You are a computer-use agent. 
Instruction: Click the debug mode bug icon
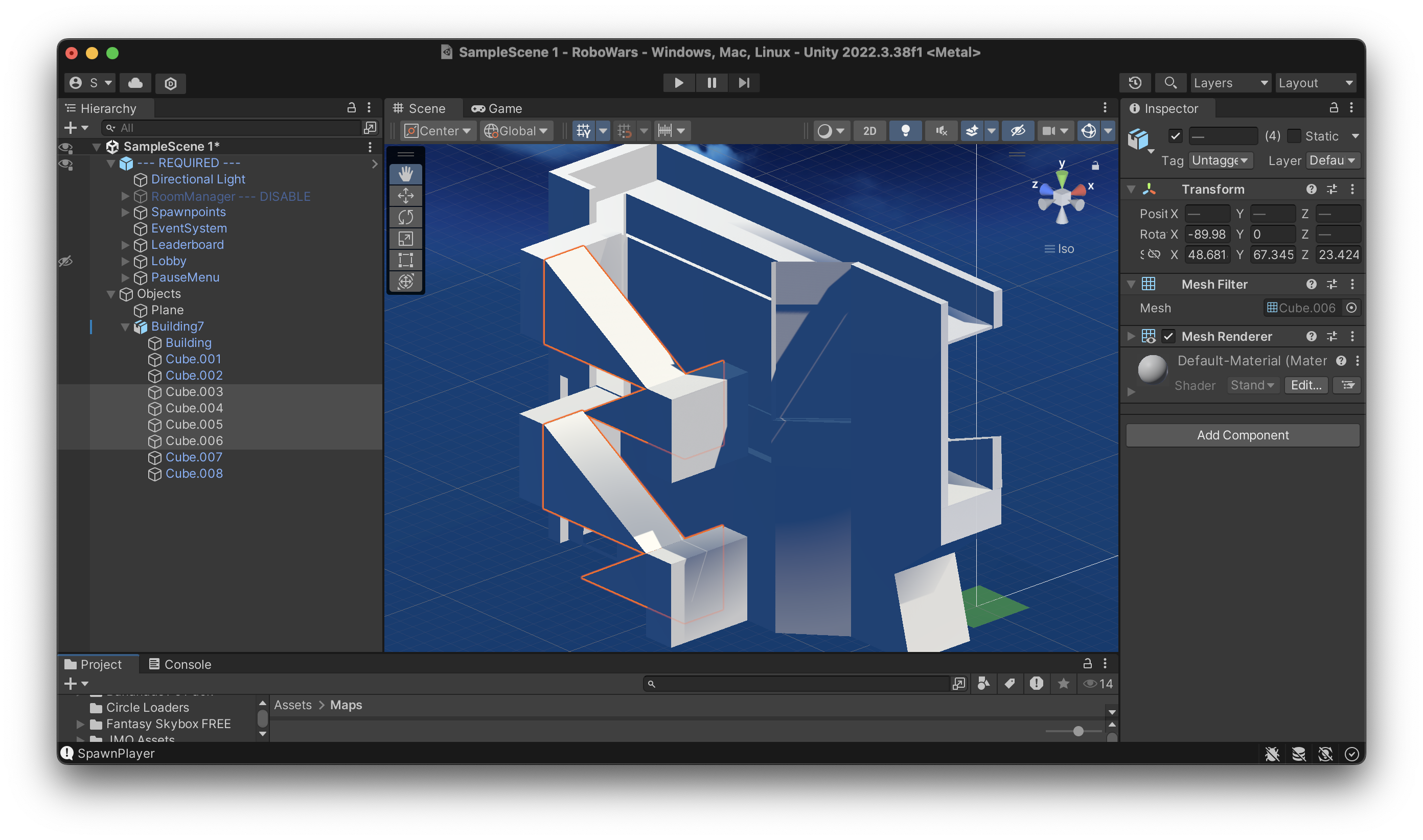(x=1272, y=754)
